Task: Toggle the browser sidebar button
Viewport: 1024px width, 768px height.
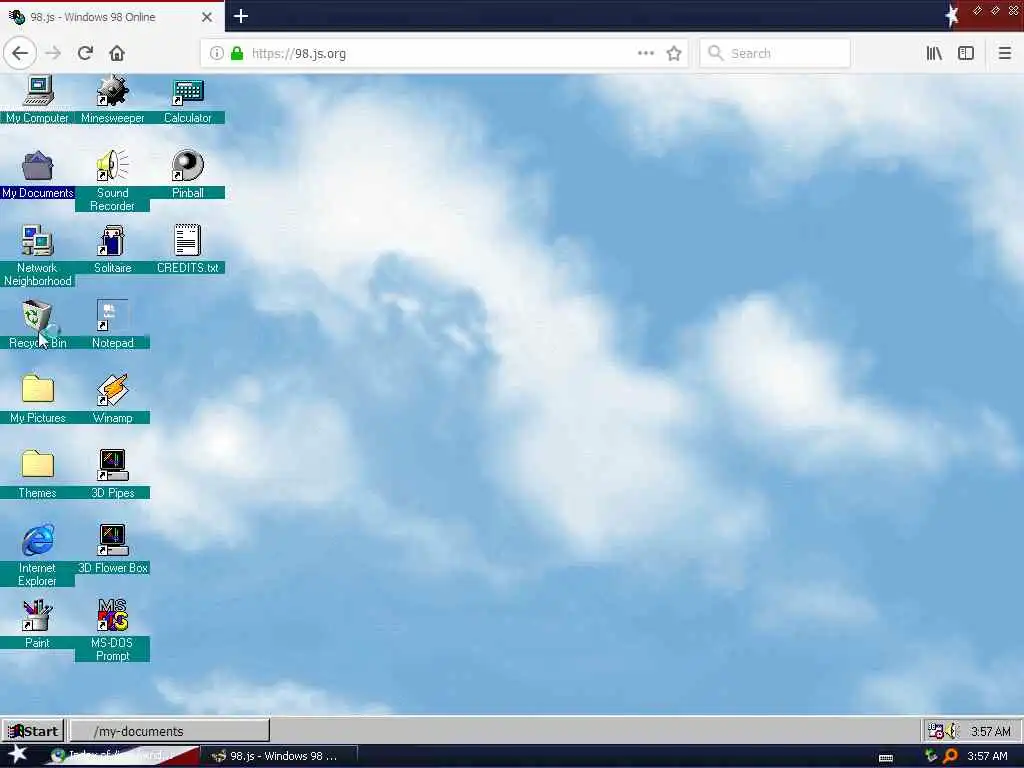Action: 966,54
